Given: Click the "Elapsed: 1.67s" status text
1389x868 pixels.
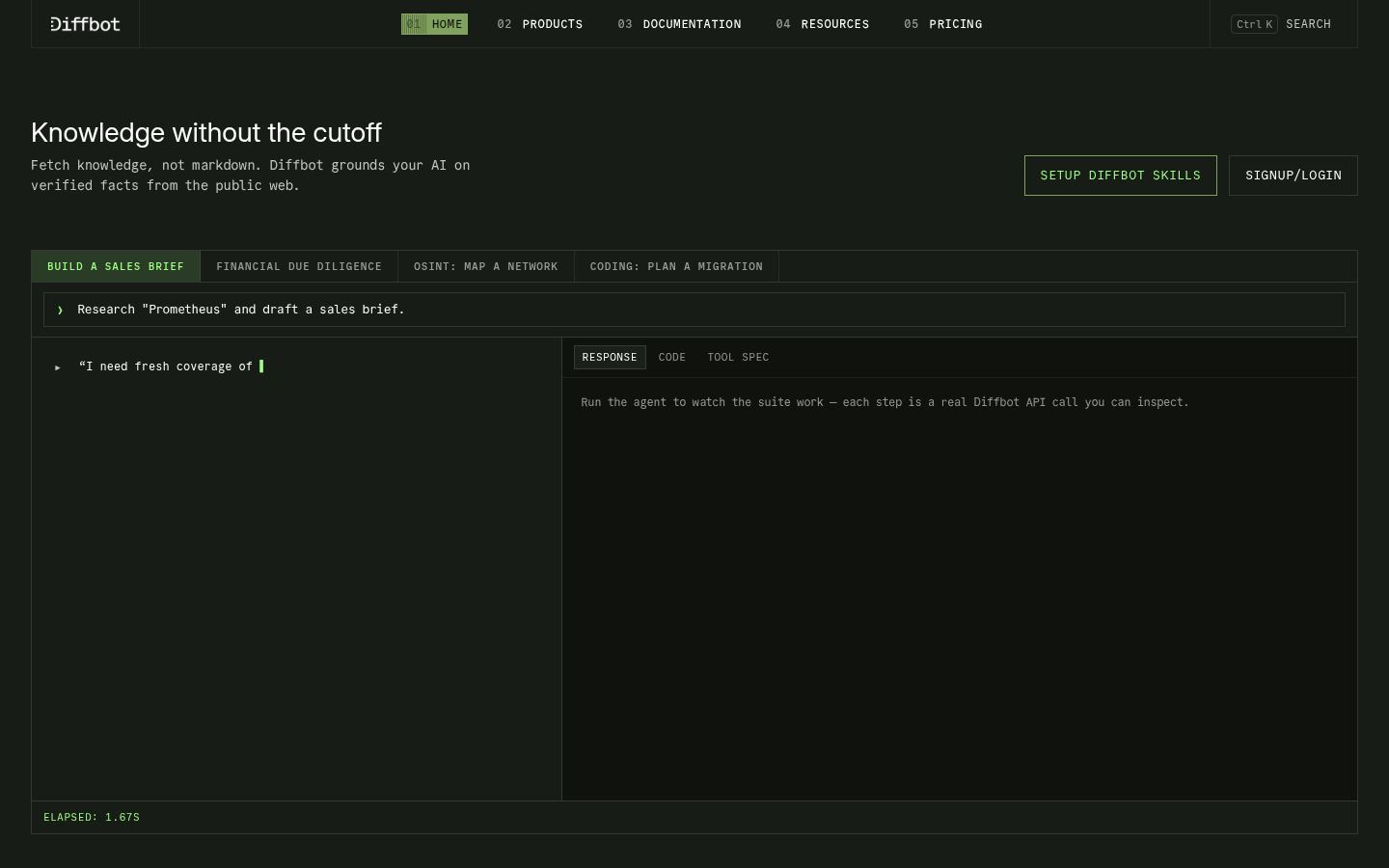Looking at the screenshot, I should tap(92, 817).
